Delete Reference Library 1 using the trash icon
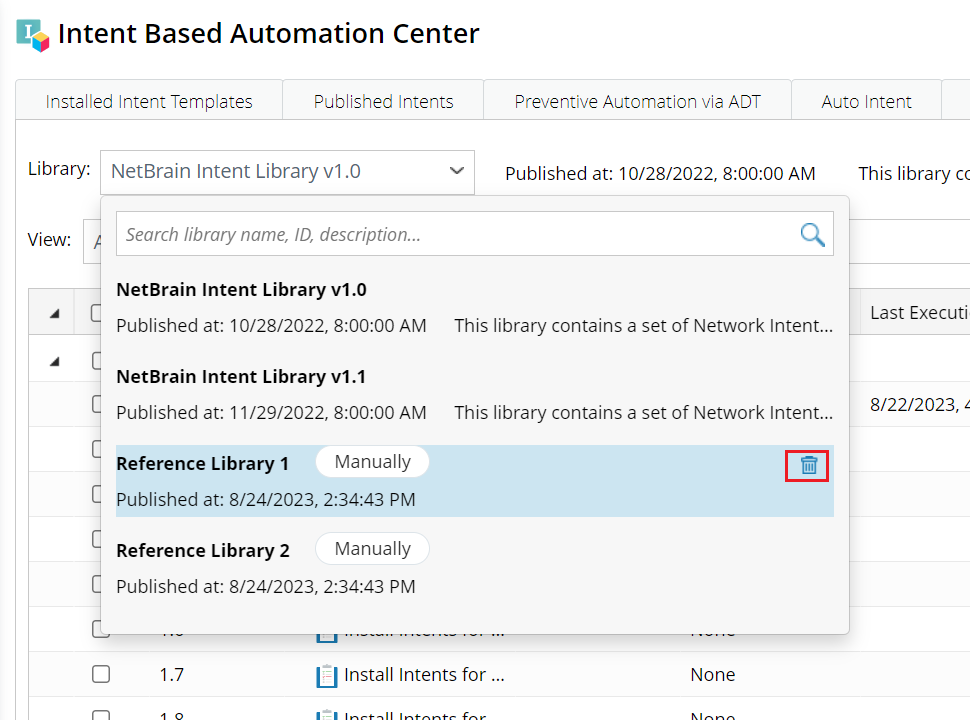The width and height of the screenshot is (970, 720). [809, 465]
